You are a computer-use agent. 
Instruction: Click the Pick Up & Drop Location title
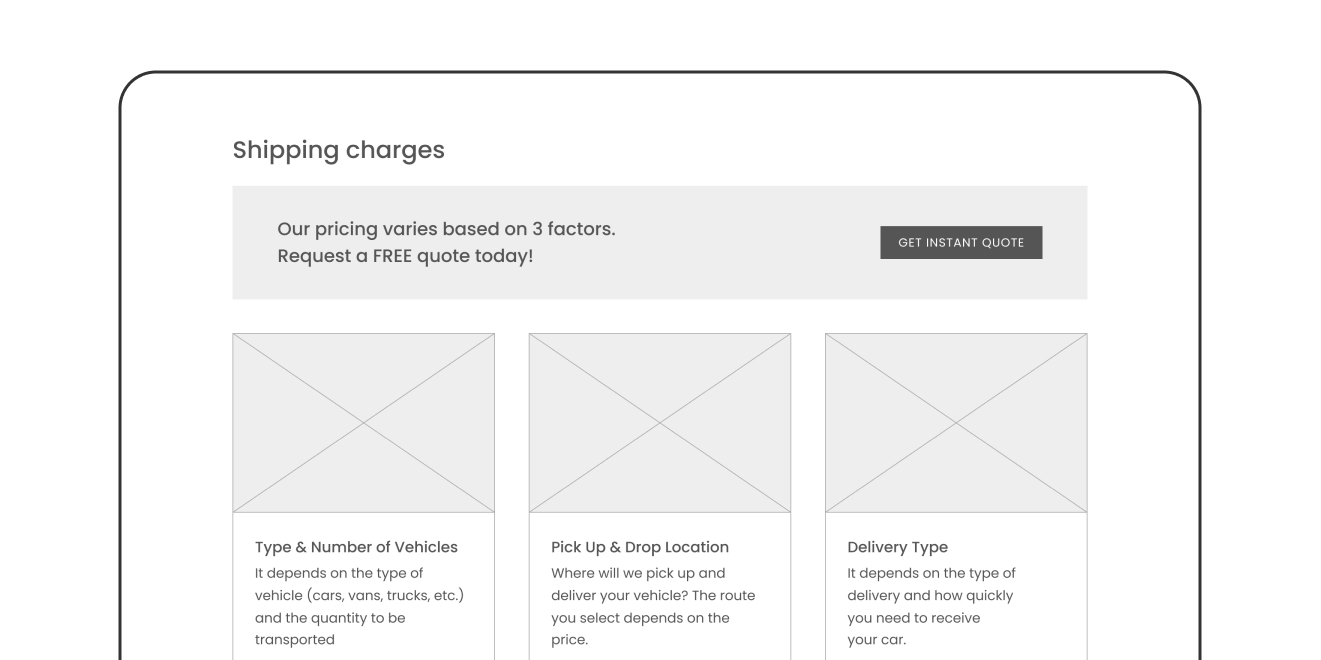(640, 547)
